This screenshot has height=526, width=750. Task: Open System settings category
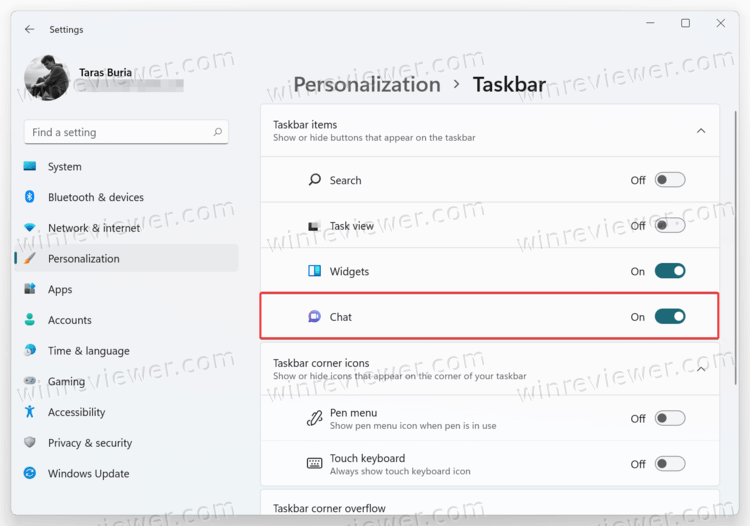(x=126, y=166)
